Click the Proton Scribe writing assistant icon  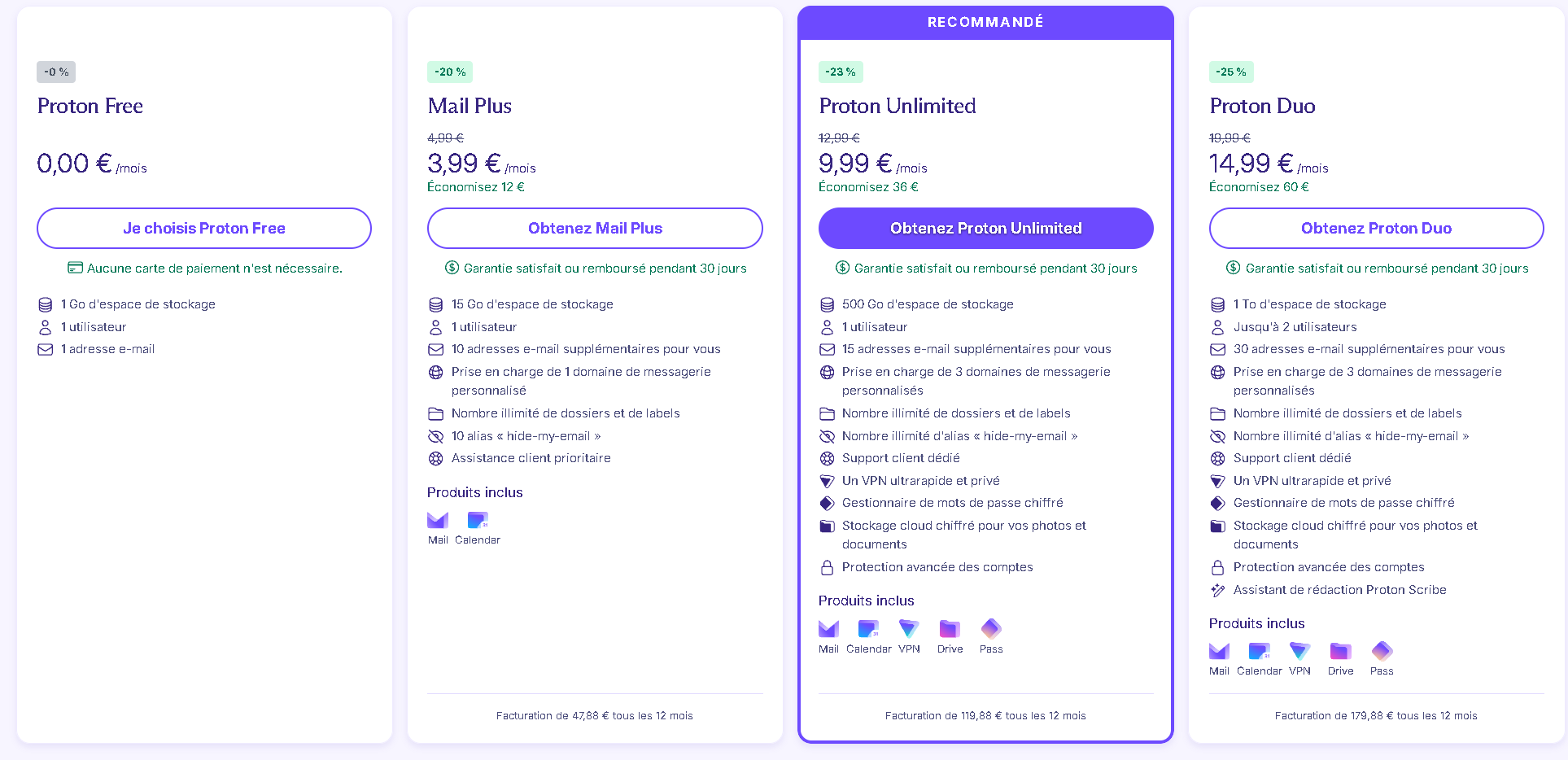[x=1218, y=590]
